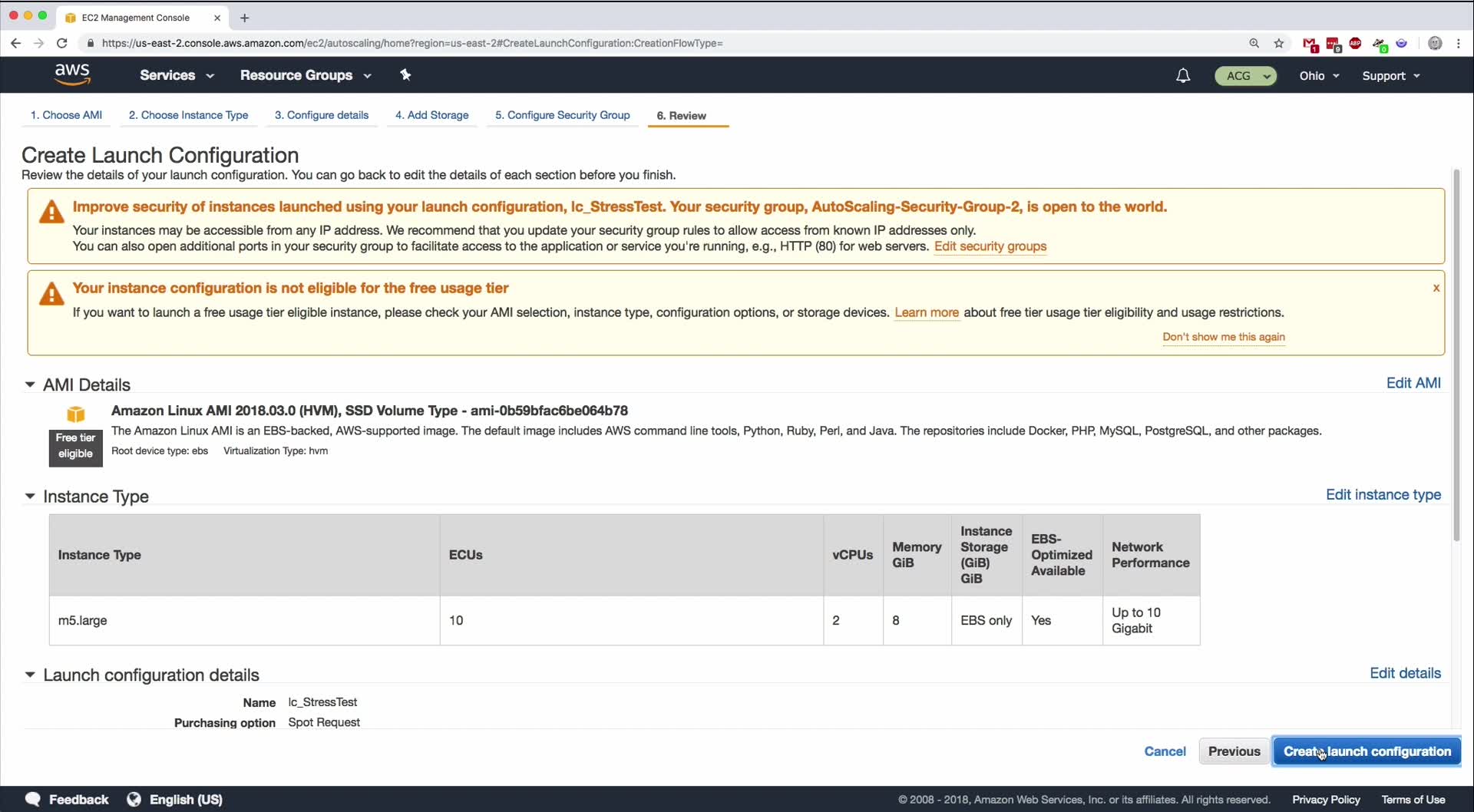This screenshot has height=812, width=1474.
Task: Click the Adblock extension icon
Action: tap(1356, 43)
